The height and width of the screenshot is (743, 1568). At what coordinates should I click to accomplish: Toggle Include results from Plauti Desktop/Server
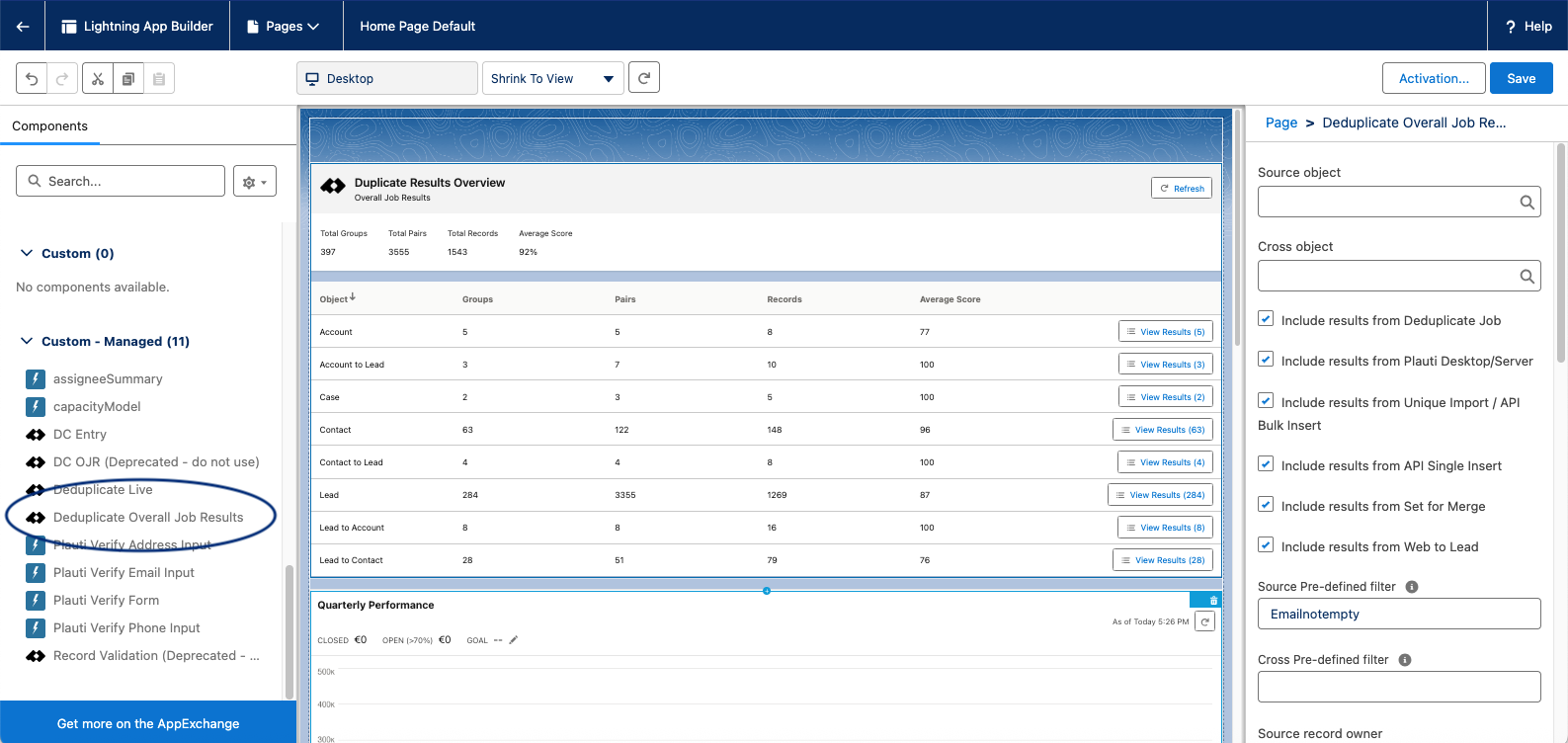(1266, 360)
